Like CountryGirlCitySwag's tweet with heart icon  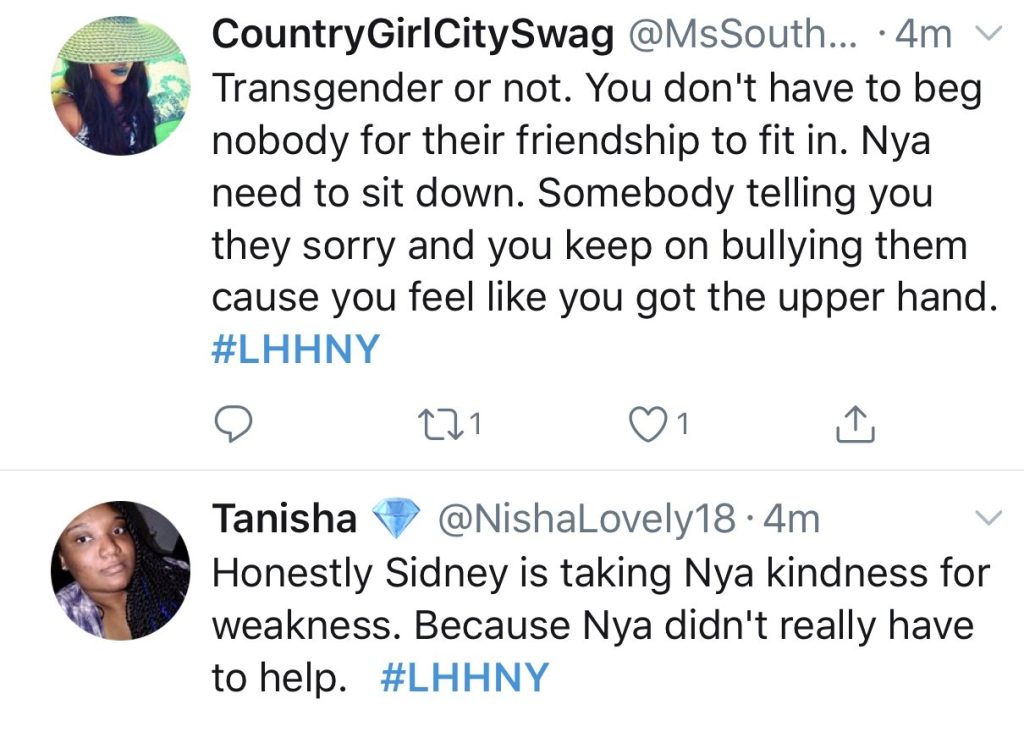(647, 424)
